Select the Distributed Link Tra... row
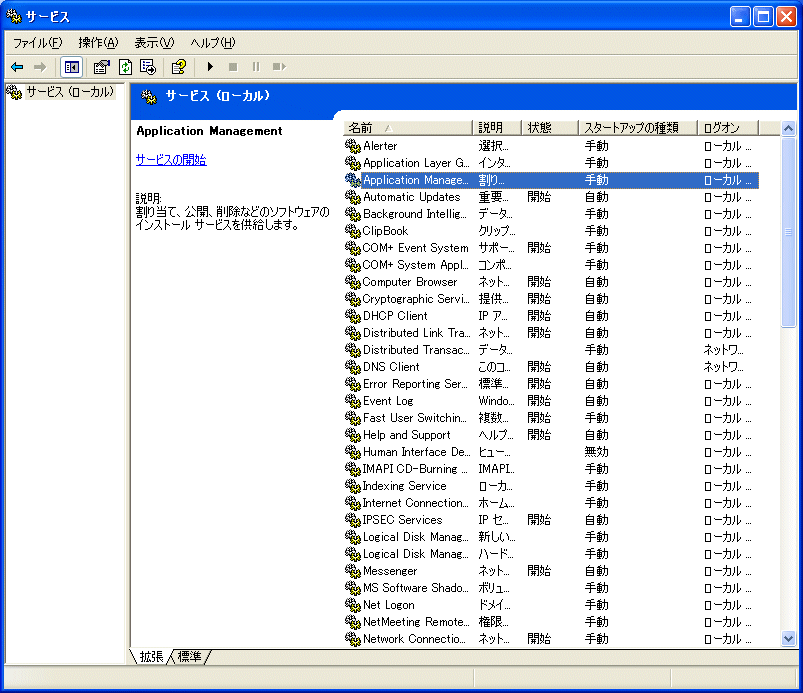This screenshot has height=693, width=803. 551,333
